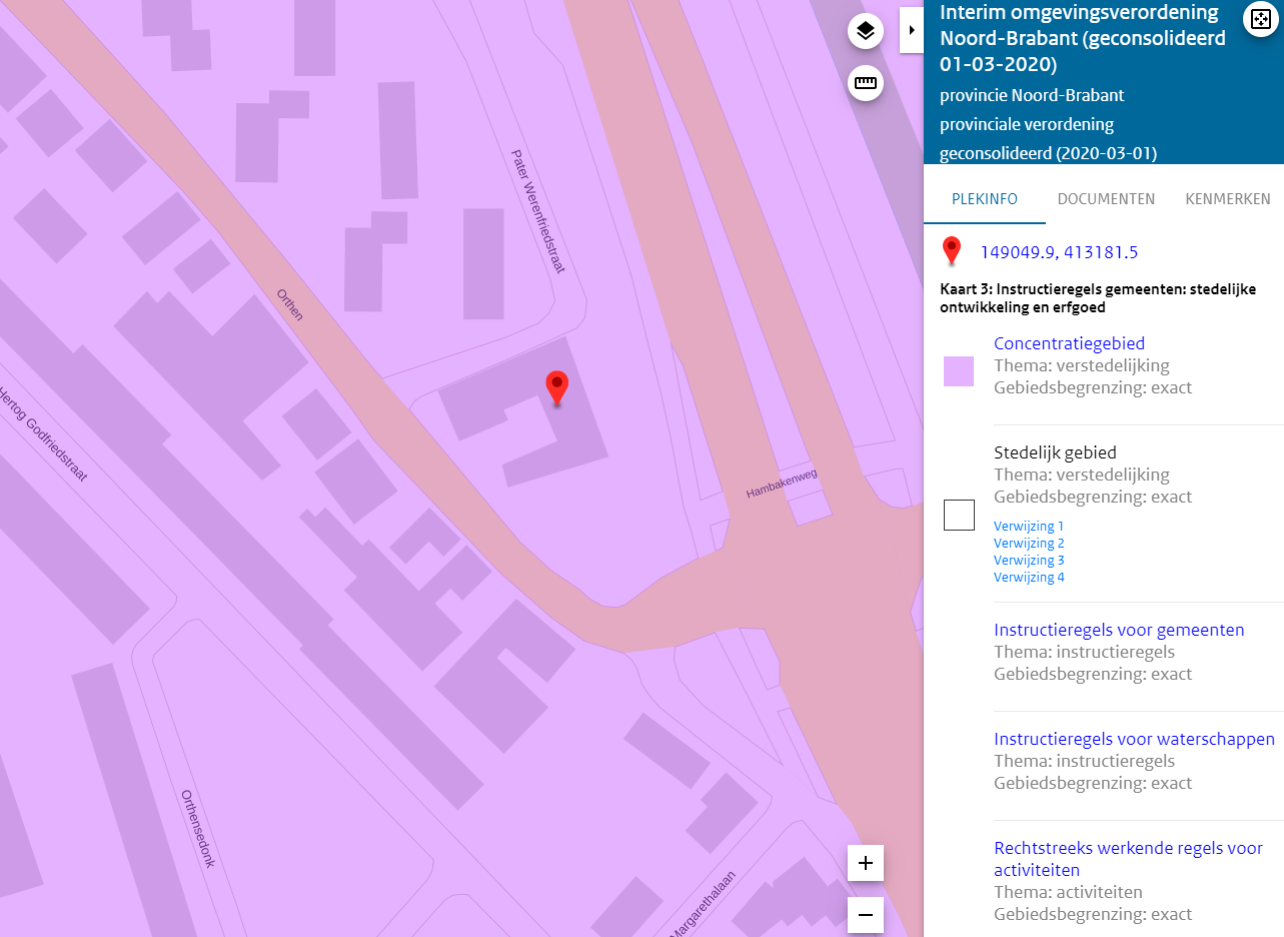Viewport: 1284px width, 937px height.
Task: Click the Hambakenweg street label on map
Action: (x=782, y=484)
